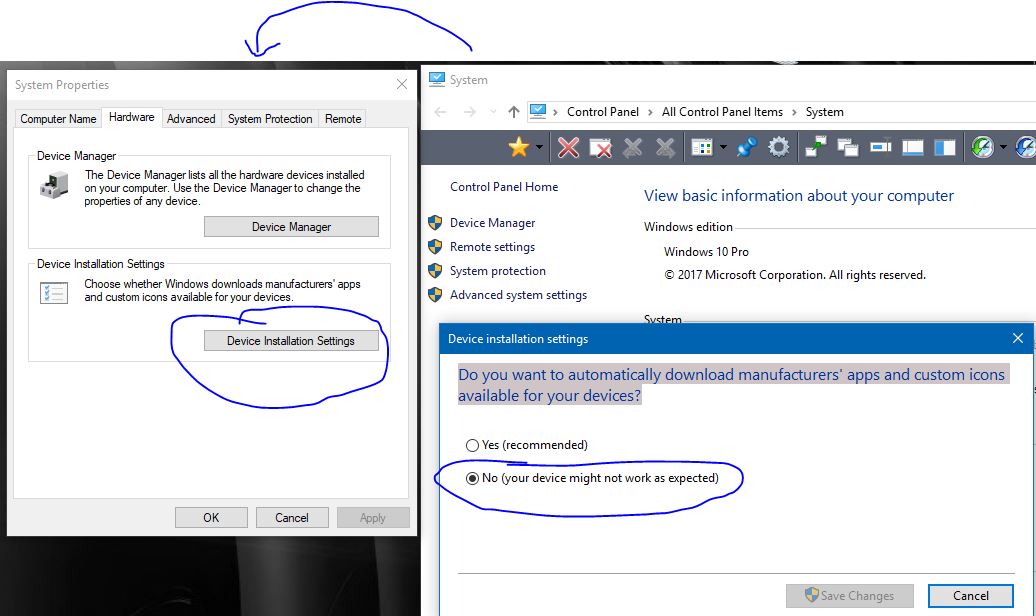Click the colored tiles view layout icon
The height and width of the screenshot is (616, 1036).
pyautogui.click(x=702, y=147)
